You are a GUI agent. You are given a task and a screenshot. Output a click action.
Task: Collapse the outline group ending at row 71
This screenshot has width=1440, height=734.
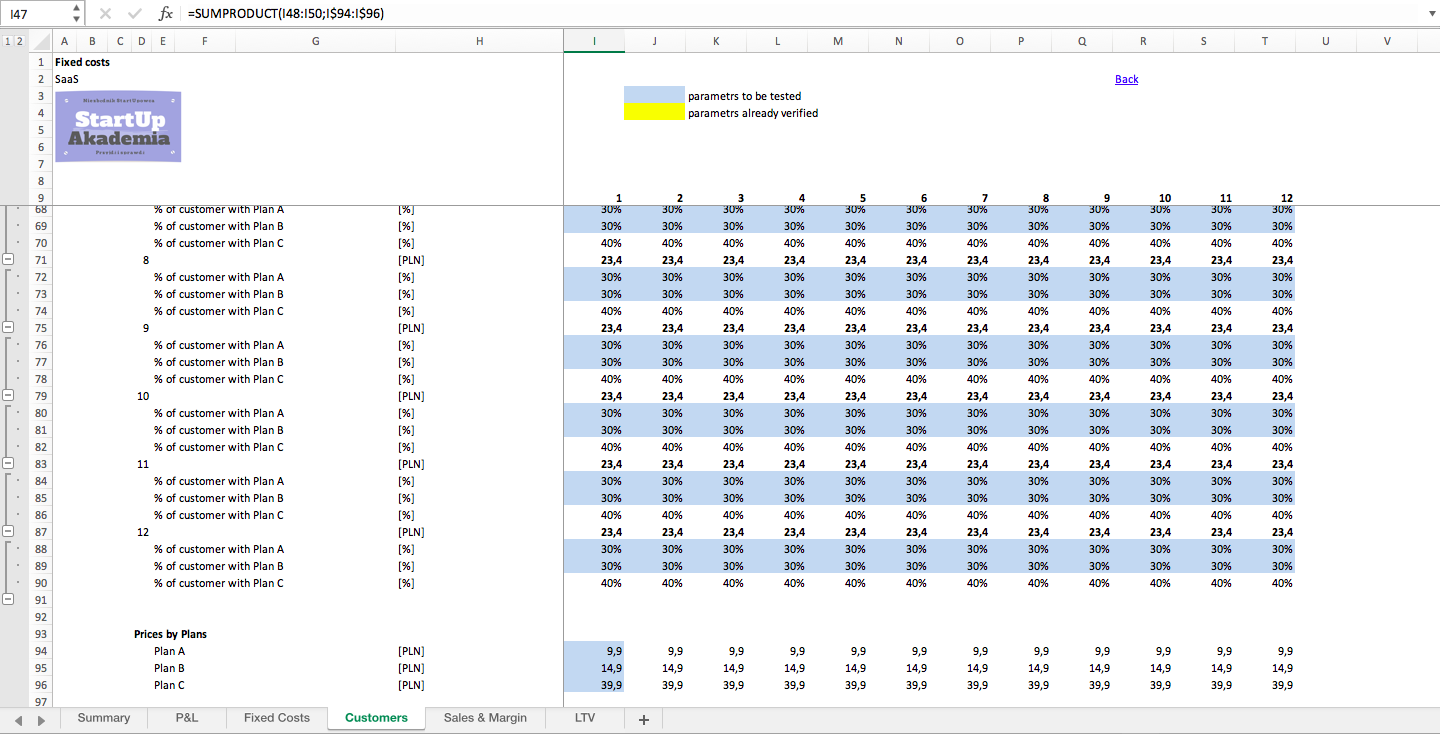point(9,260)
